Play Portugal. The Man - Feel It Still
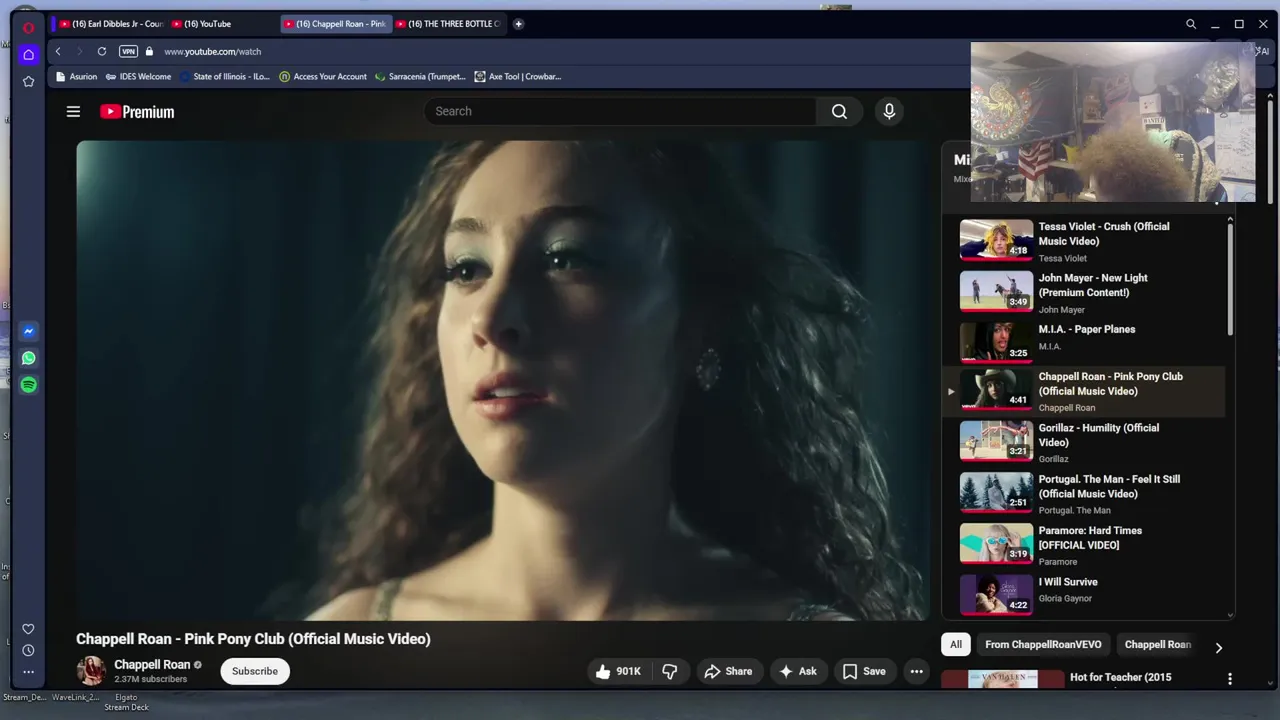 tap(1085, 493)
